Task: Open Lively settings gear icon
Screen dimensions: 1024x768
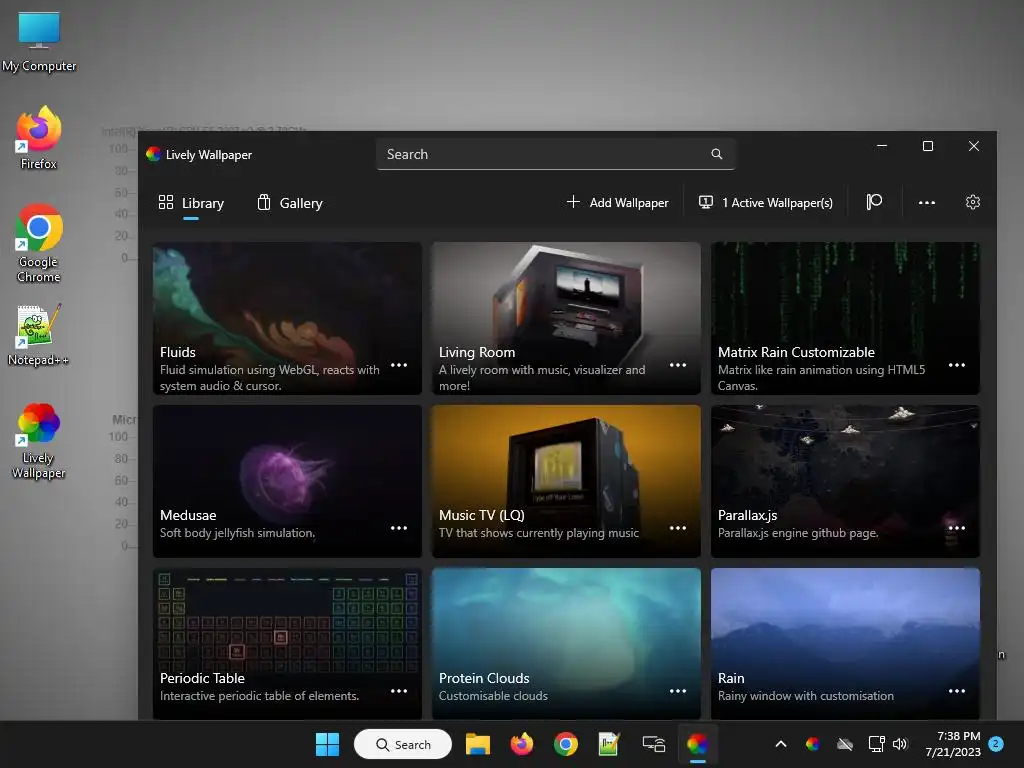Action: (x=972, y=202)
